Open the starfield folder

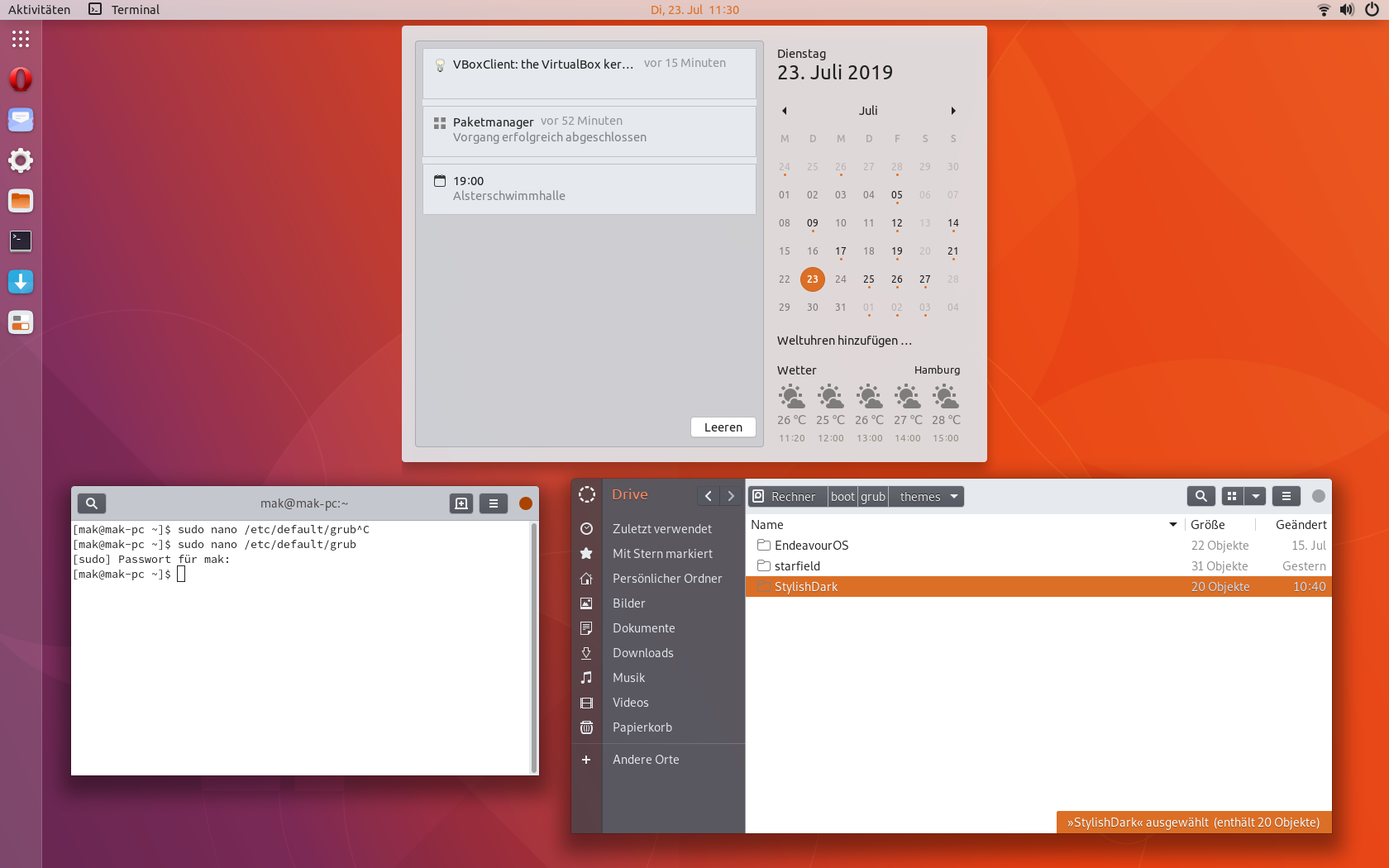[797, 566]
